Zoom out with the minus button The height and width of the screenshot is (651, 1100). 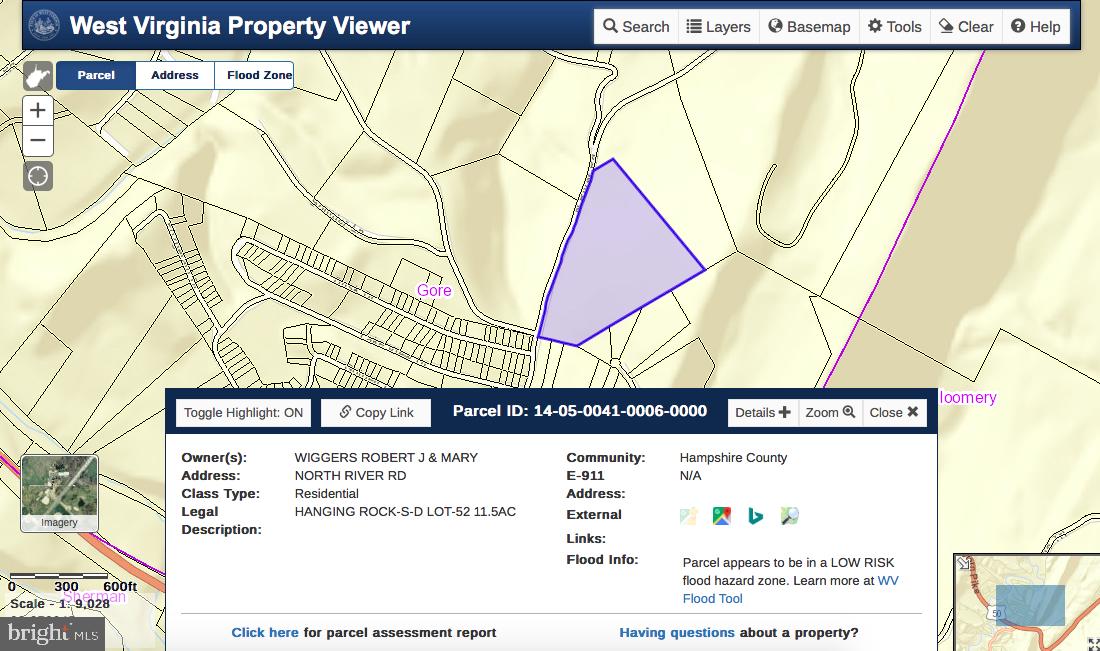(x=38, y=140)
